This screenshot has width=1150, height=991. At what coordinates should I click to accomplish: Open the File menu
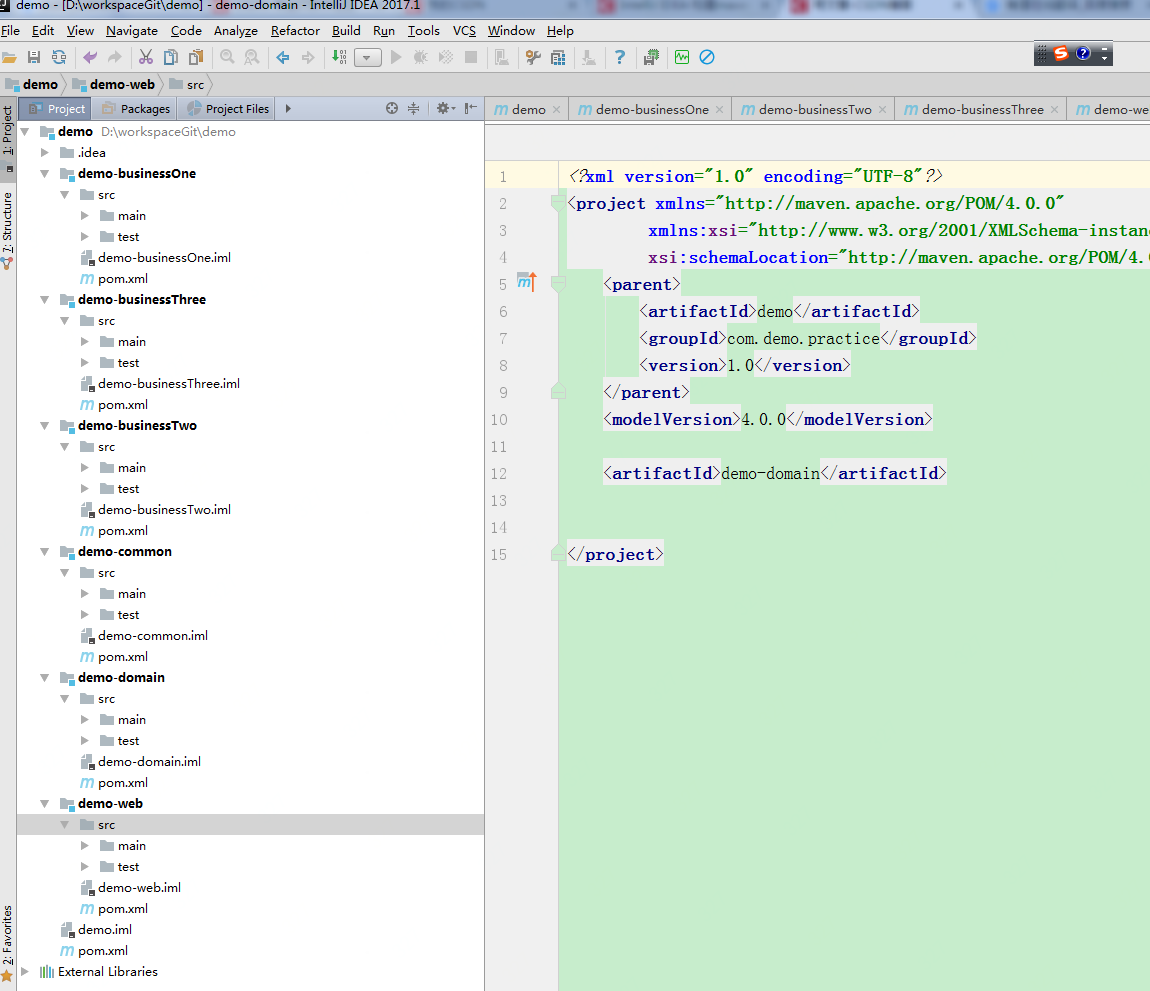tap(10, 31)
